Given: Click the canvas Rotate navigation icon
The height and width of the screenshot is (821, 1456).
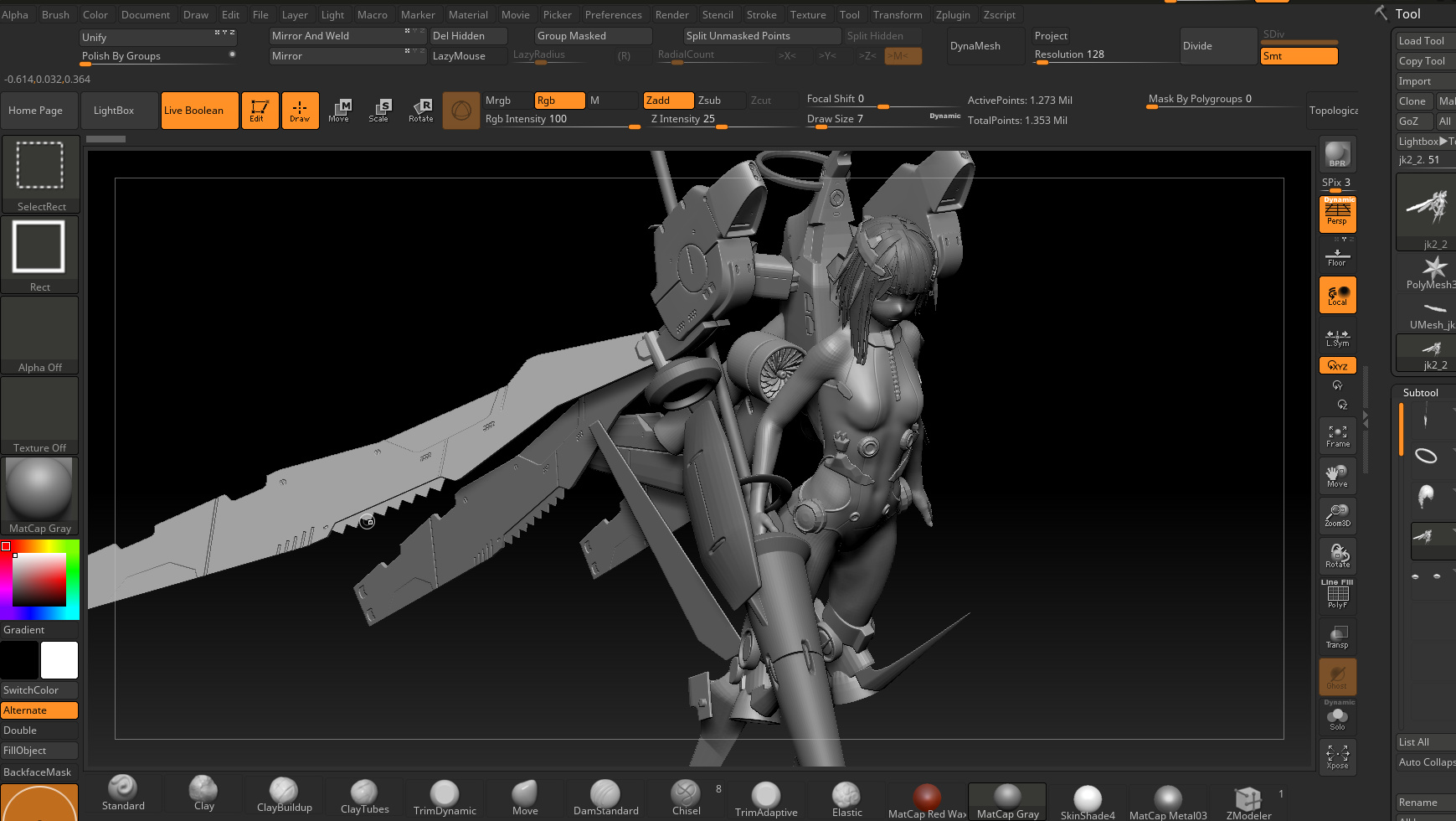Looking at the screenshot, I should [1337, 556].
